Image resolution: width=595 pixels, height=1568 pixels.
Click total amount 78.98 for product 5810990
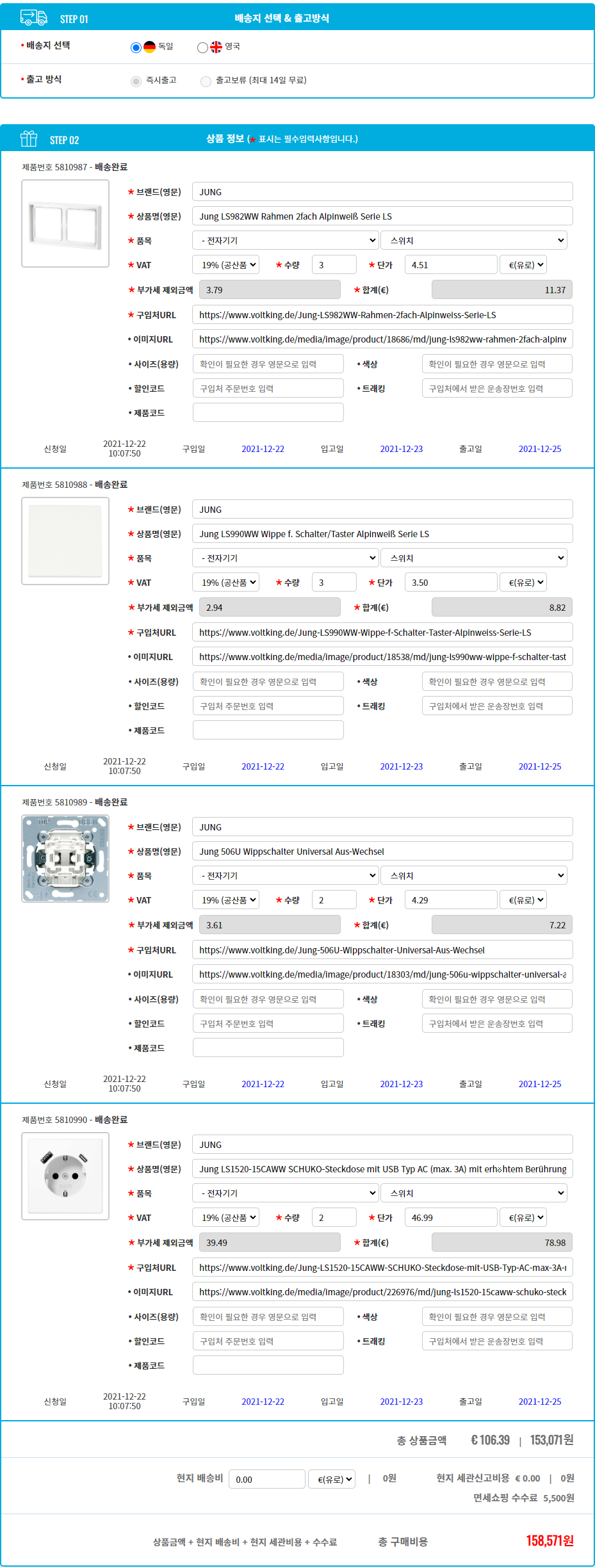[502, 1242]
